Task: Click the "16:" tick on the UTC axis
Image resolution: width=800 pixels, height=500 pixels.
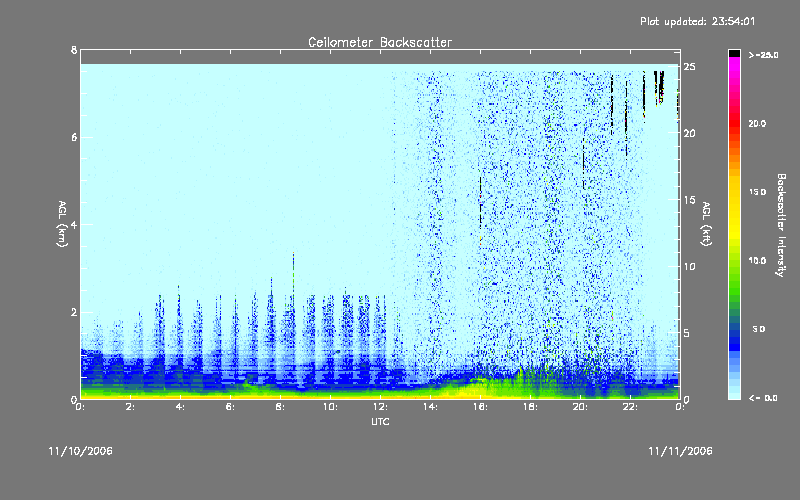Action: (x=480, y=407)
